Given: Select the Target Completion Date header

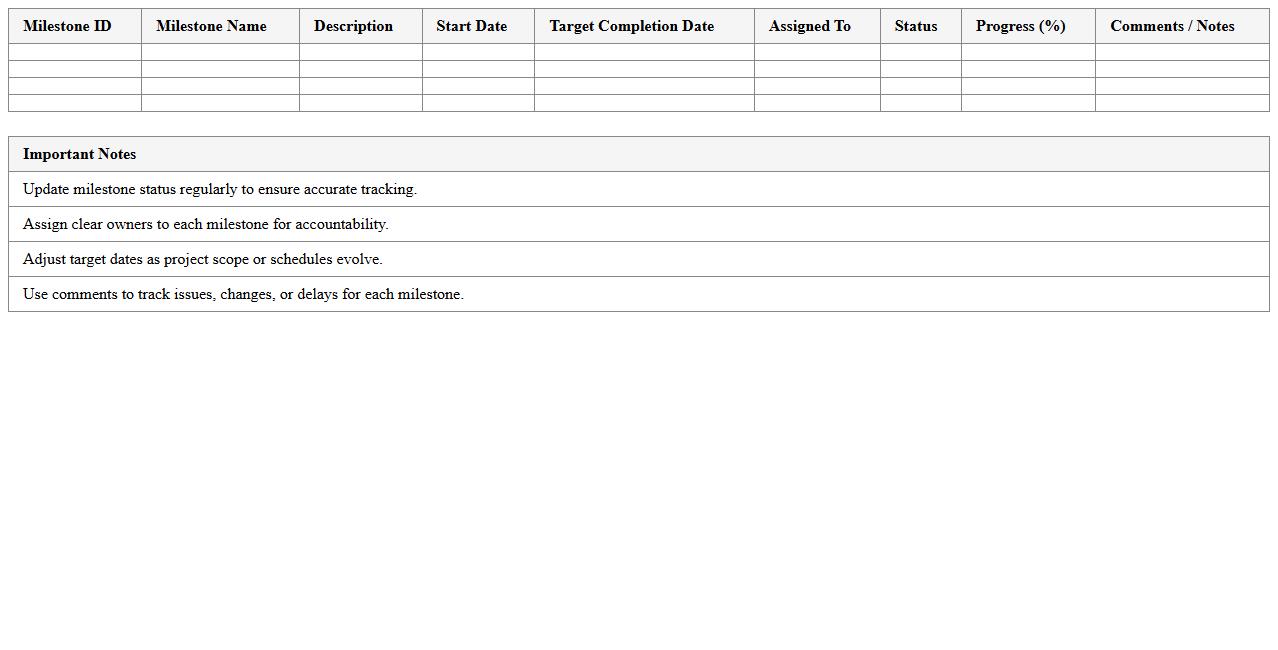Looking at the screenshot, I should pyautogui.click(x=631, y=26).
